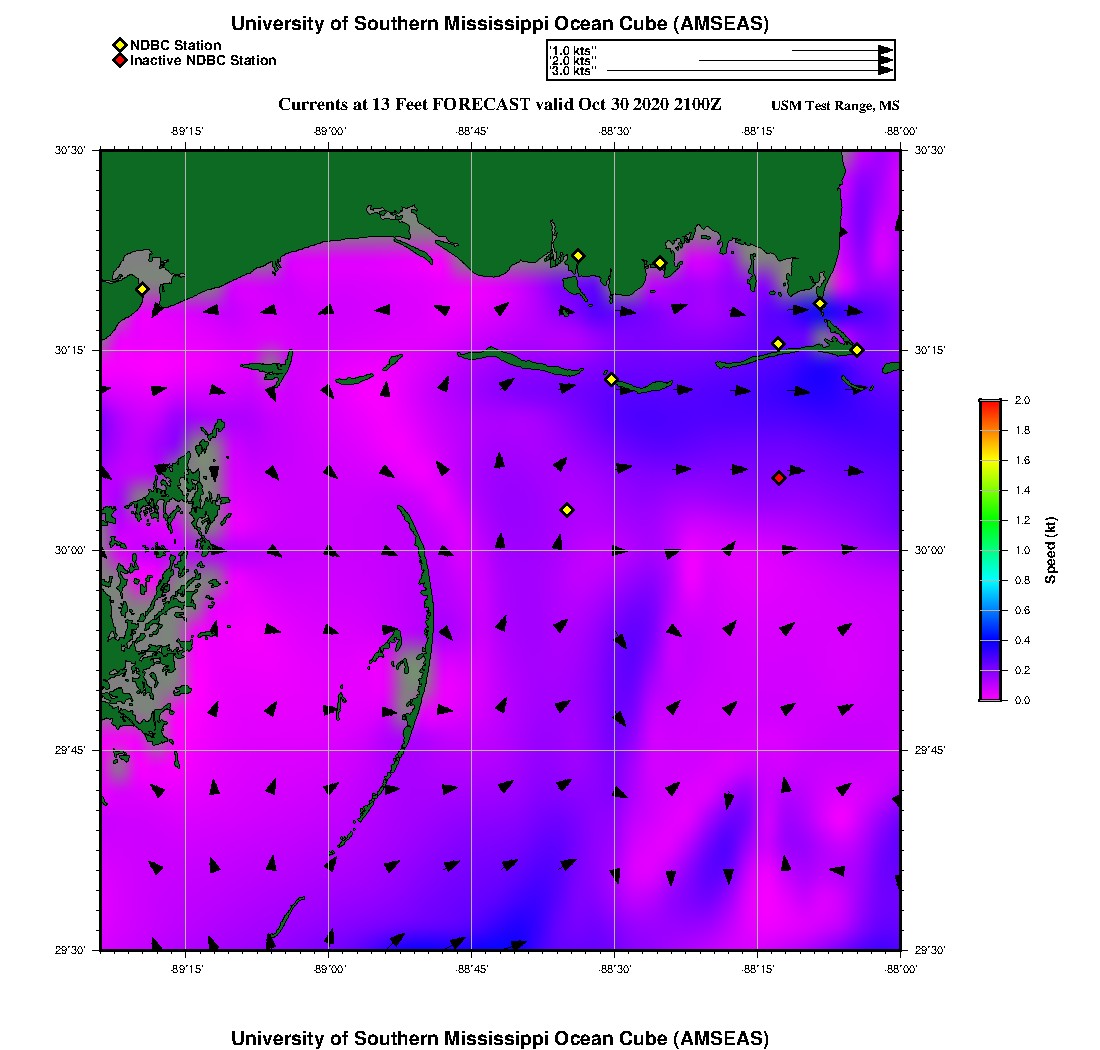Click the bottom AMSEAS Ocean Cube footer title
Screen dimensions: 1100x1050
[x=500, y=1038]
